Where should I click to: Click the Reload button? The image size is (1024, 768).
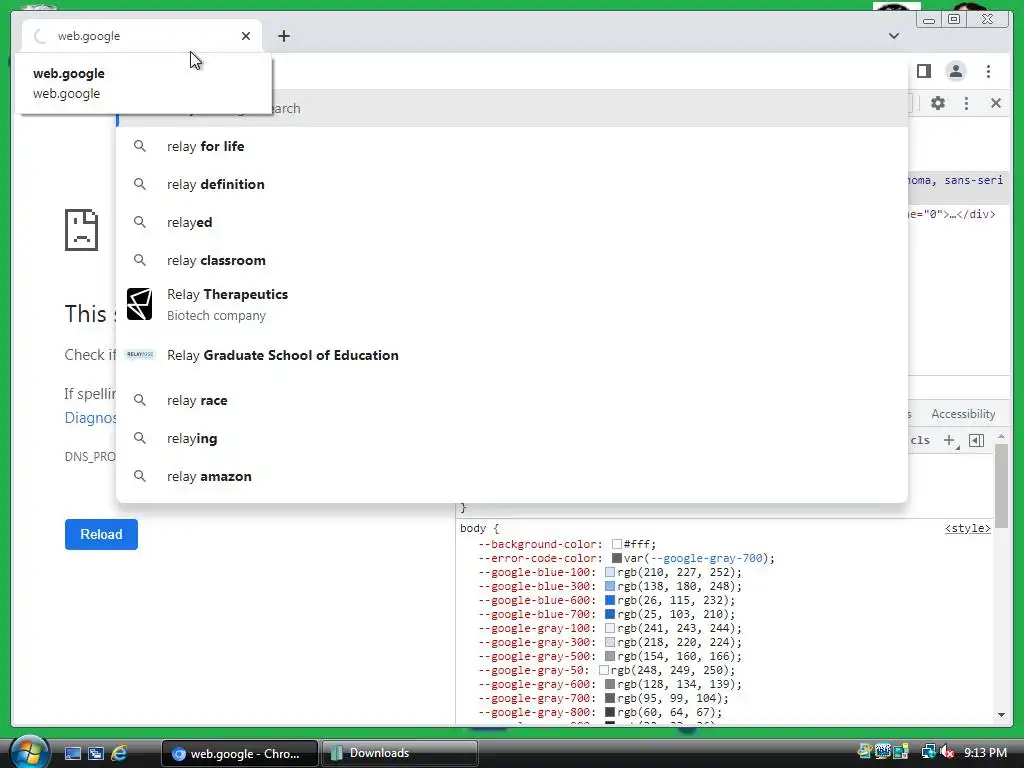click(x=101, y=534)
